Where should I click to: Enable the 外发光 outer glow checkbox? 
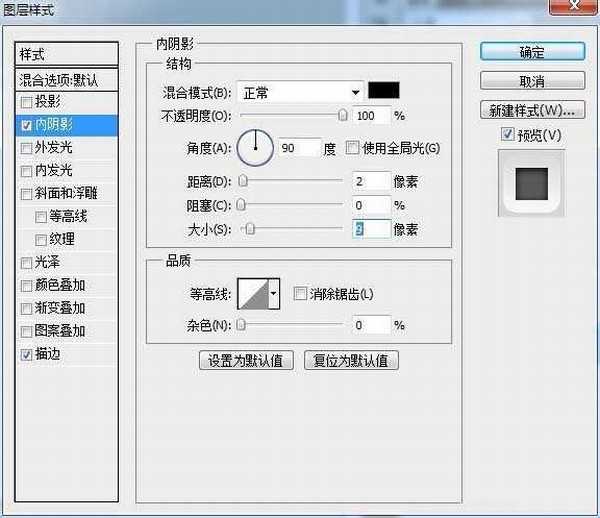coord(26,148)
